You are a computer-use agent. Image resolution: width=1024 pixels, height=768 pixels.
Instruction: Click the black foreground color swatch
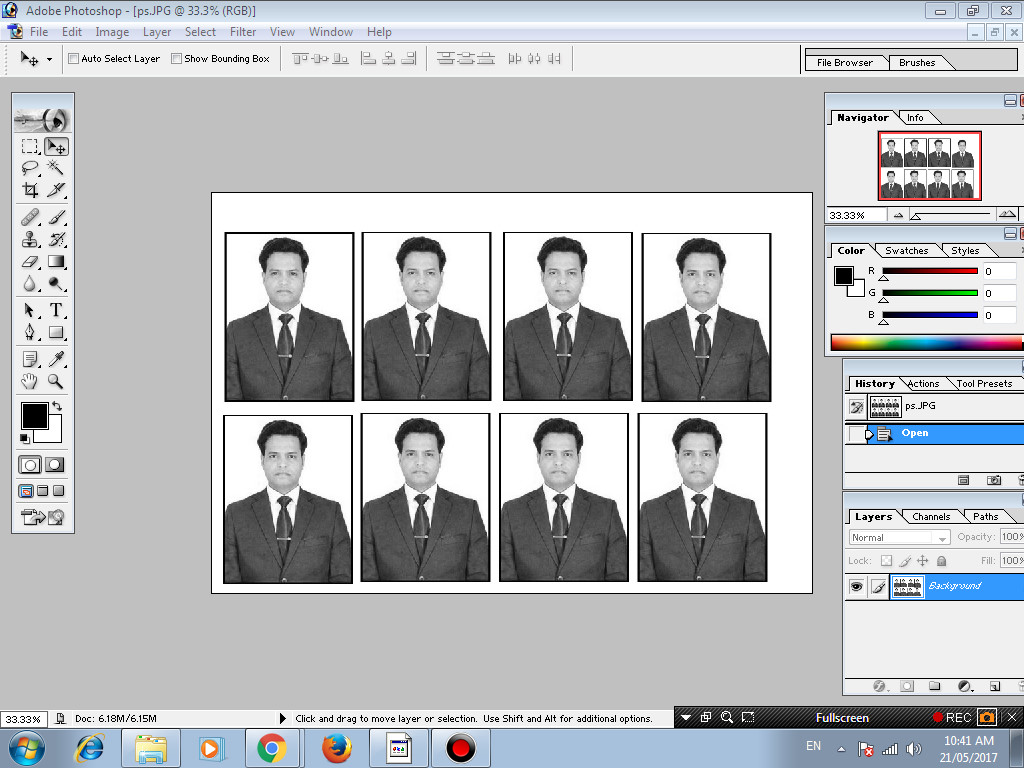33,413
